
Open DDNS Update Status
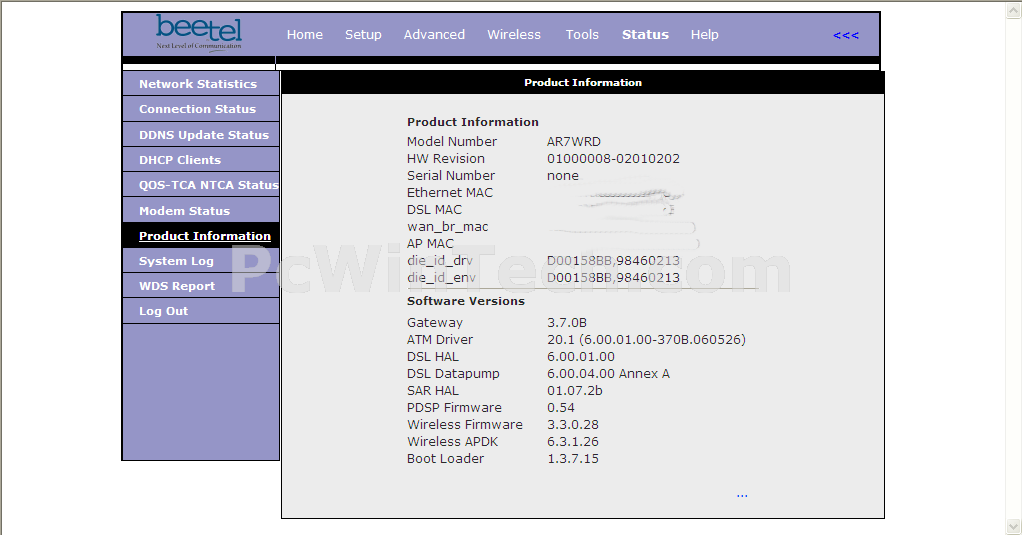pyautogui.click(x=201, y=135)
